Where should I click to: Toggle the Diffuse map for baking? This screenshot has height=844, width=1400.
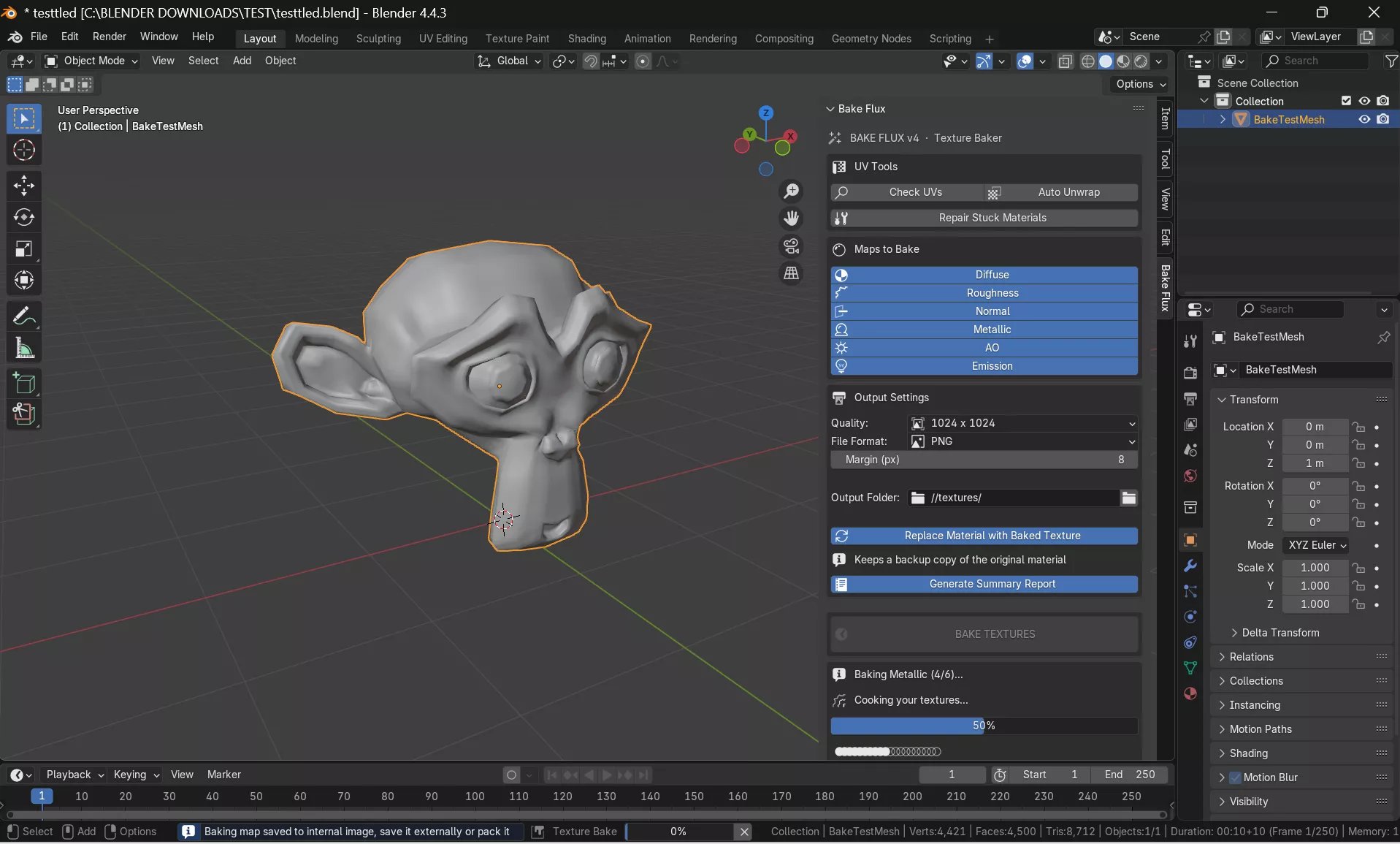pyautogui.click(x=984, y=275)
